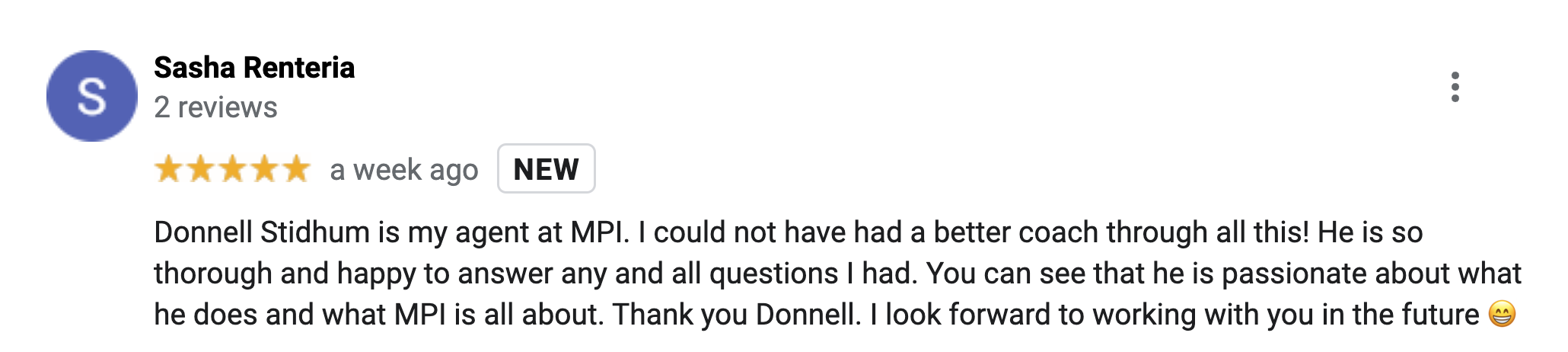The image size is (1568, 352).
Task: Click the second gold rating star
Action: click(200, 169)
